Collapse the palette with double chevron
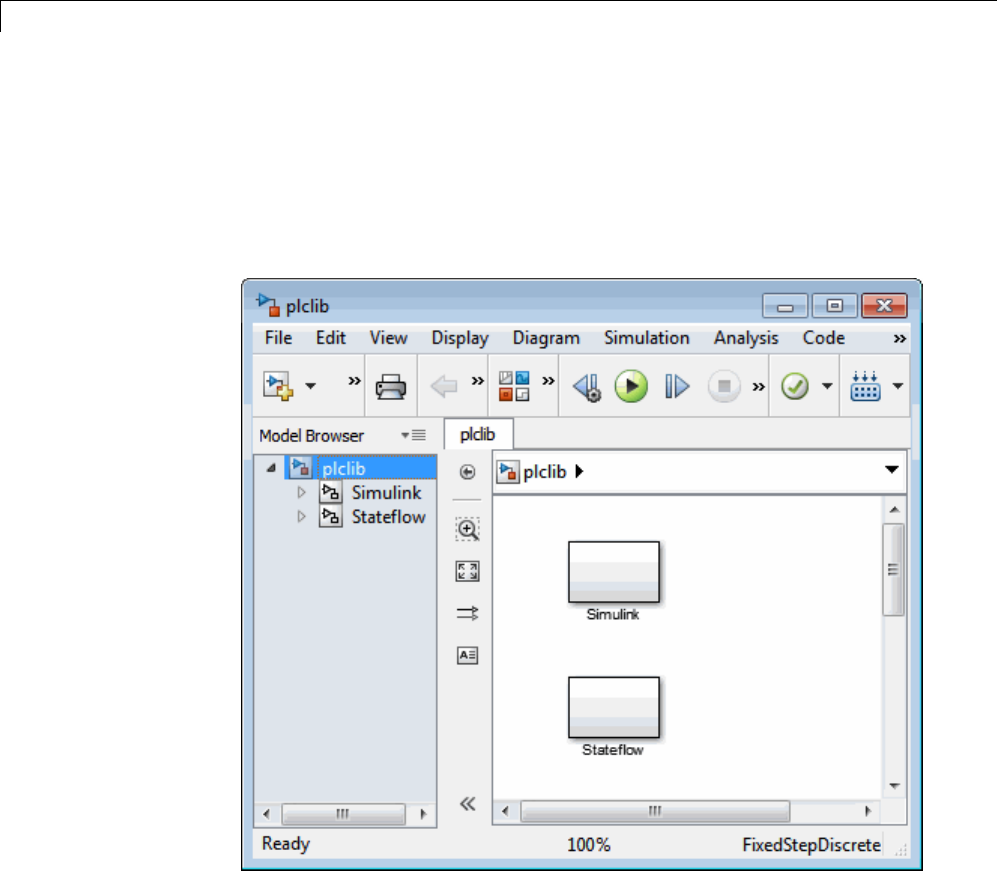Viewport: 997px width, 871px height. click(467, 804)
